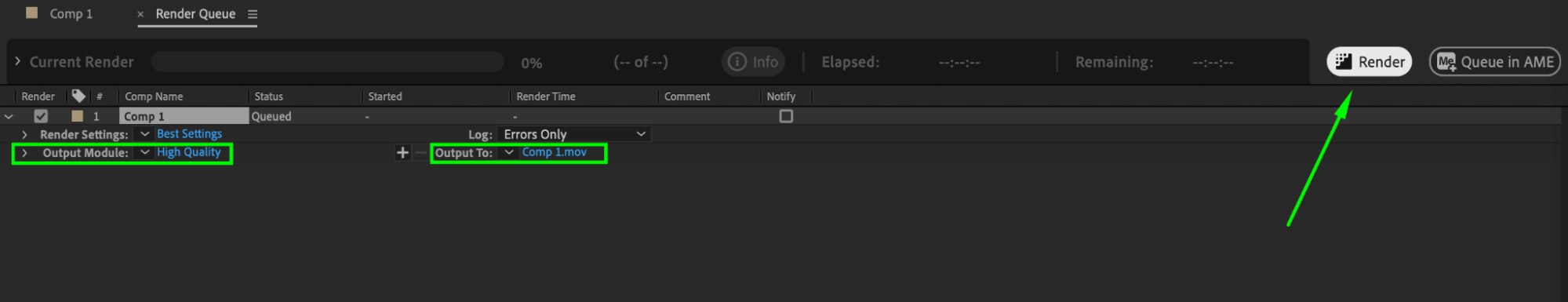Expand the Render Settings details
The height and width of the screenshot is (302, 1568).
pos(24,135)
